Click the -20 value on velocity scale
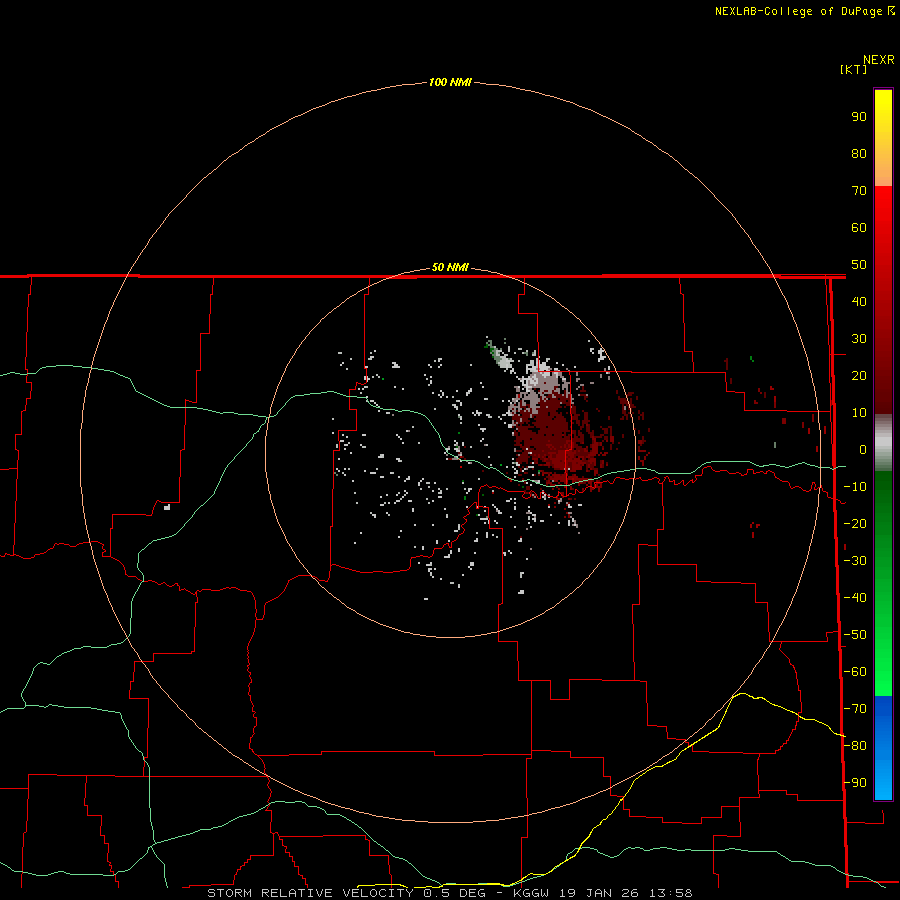The height and width of the screenshot is (900, 900). (855, 524)
